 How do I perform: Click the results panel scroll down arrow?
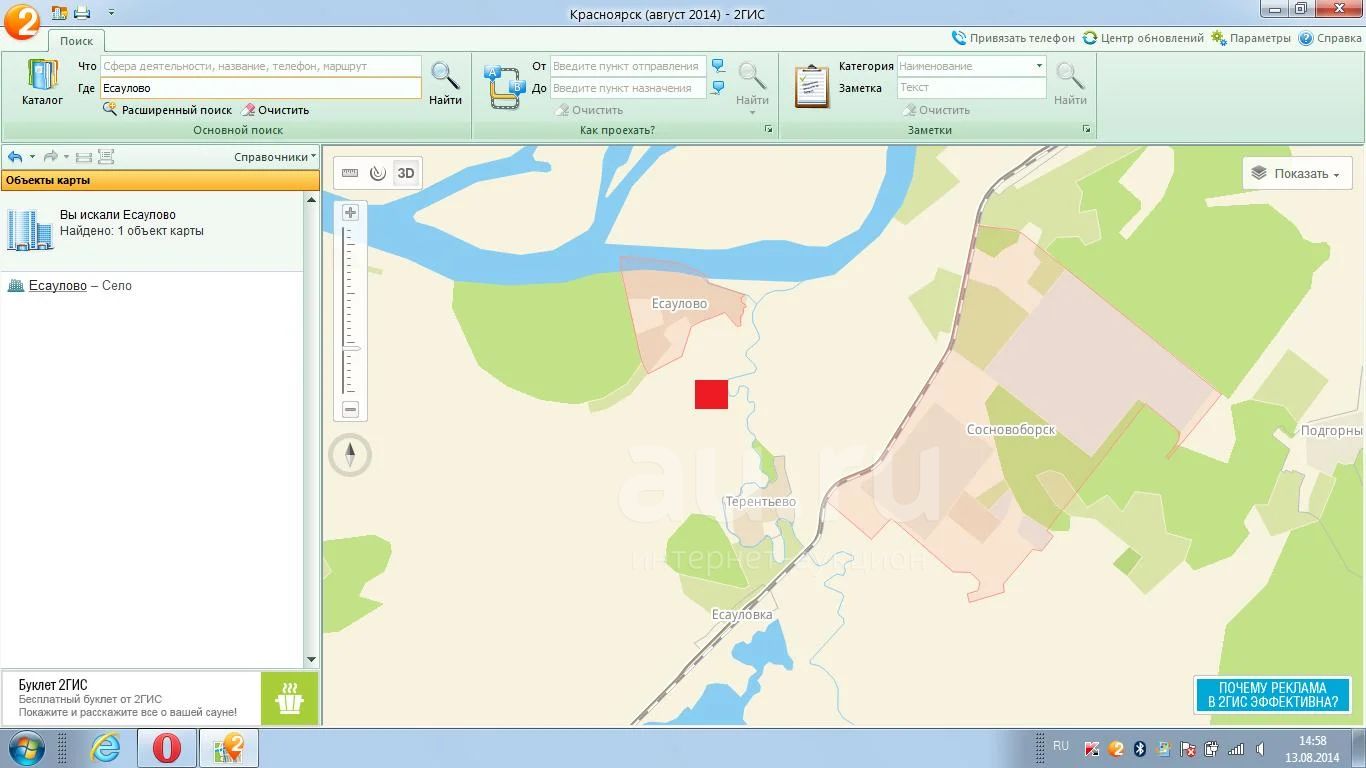point(311,660)
